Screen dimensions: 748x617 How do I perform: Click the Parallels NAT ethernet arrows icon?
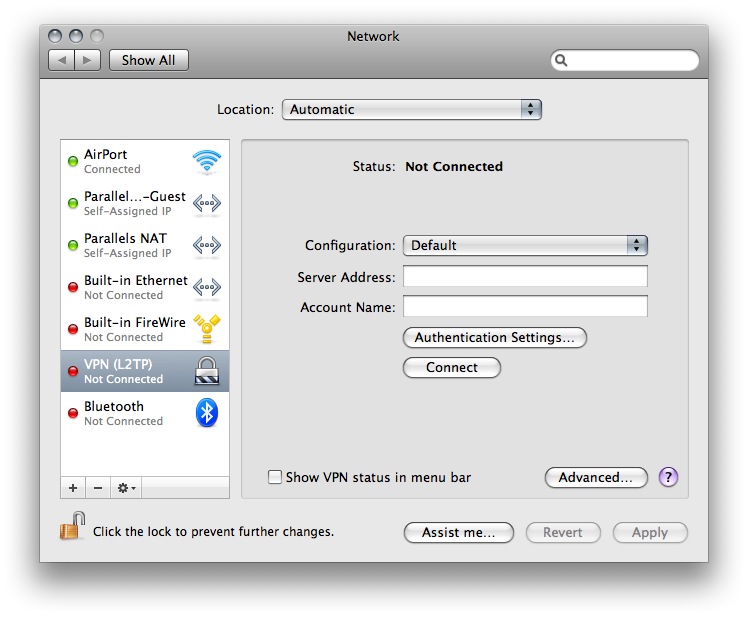207,245
